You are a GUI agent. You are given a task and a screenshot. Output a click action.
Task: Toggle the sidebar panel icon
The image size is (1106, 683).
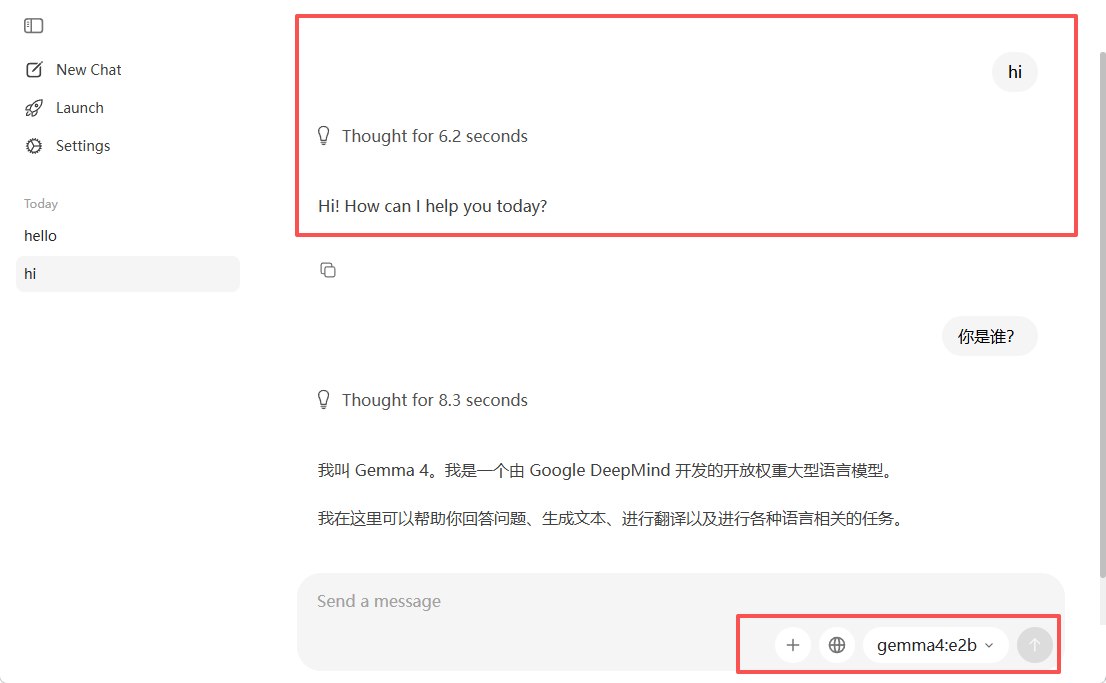click(x=33, y=26)
